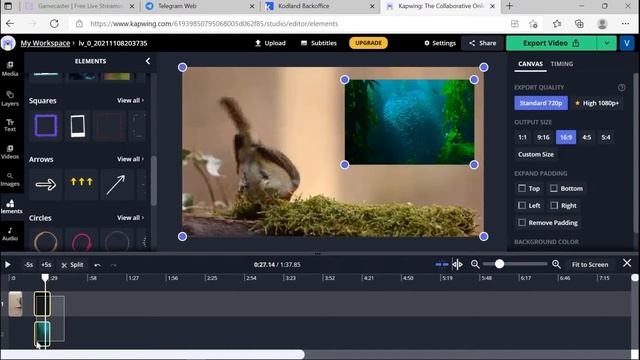Add the pink circle element

81,242
